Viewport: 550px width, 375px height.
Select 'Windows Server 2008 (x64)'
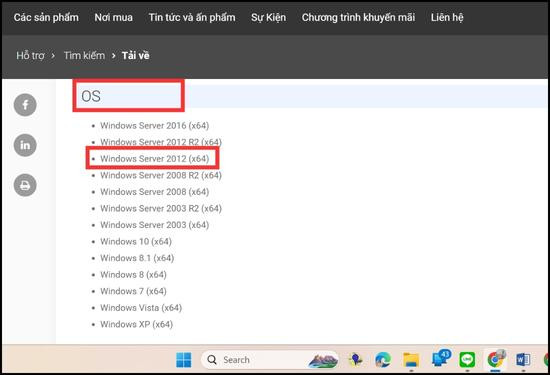[154, 192]
